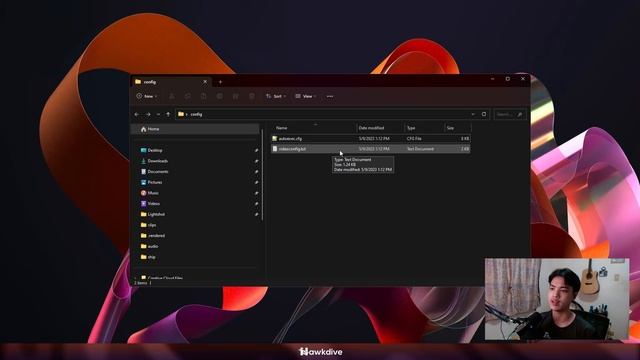Open the rendered folder in sidebar
The height and width of the screenshot is (360, 640).
coord(153,236)
